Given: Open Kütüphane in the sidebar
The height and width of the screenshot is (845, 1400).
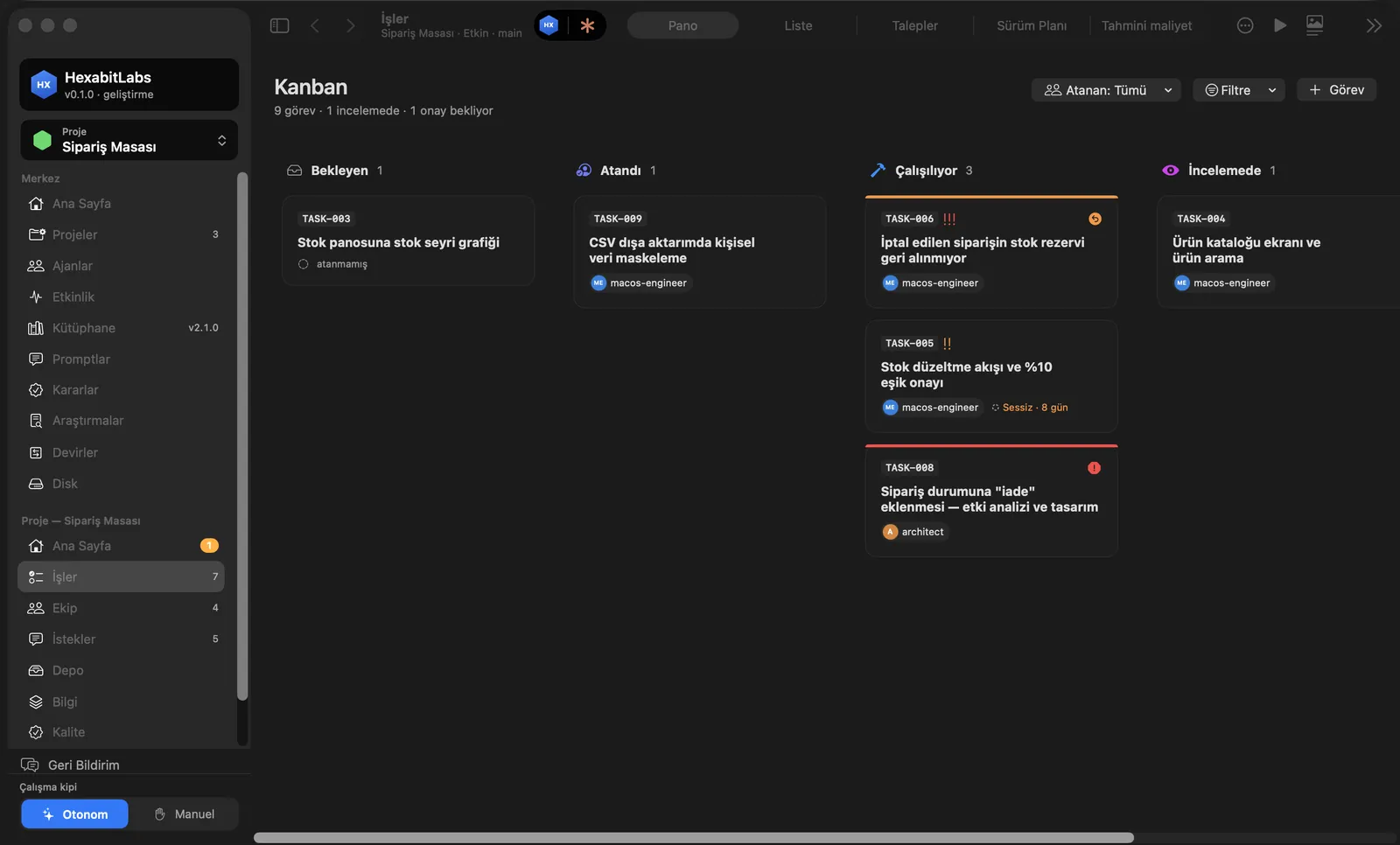Looking at the screenshot, I should [x=121, y=328].
